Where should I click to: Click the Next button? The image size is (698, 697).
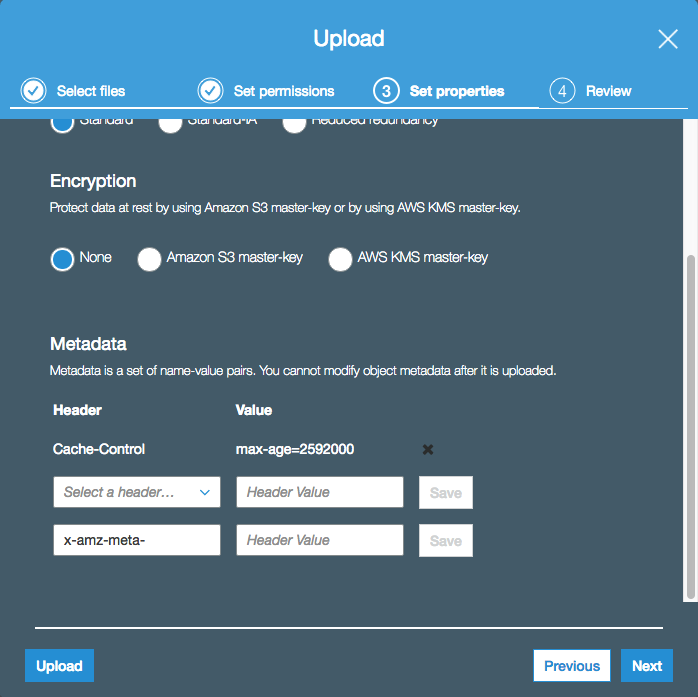tap(646, 666)
